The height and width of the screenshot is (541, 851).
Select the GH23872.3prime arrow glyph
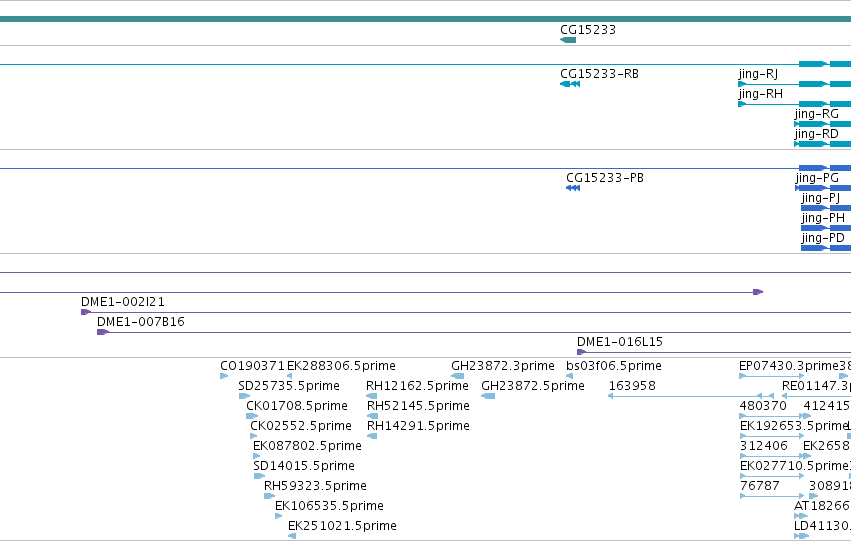click(458, 376)
